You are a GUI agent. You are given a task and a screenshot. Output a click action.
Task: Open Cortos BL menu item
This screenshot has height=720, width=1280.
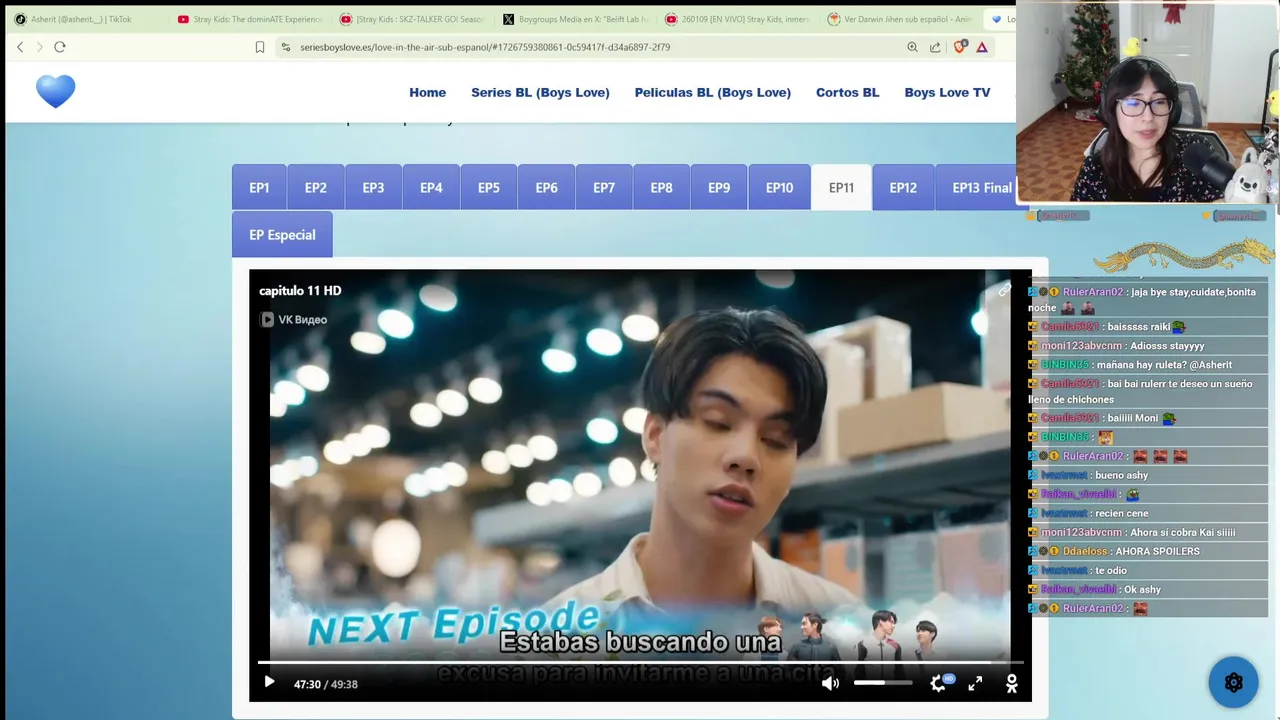[847, 92]
